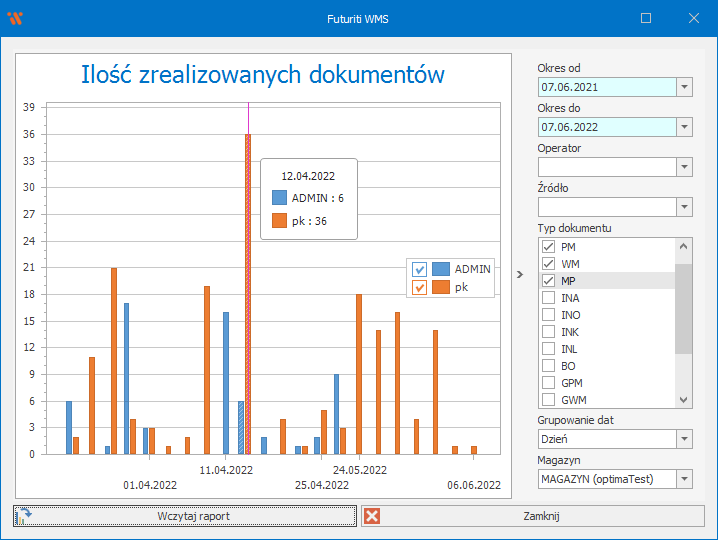
Task: Click the blue ADMIN legend color swatch
Action: [x=440, y=269]
